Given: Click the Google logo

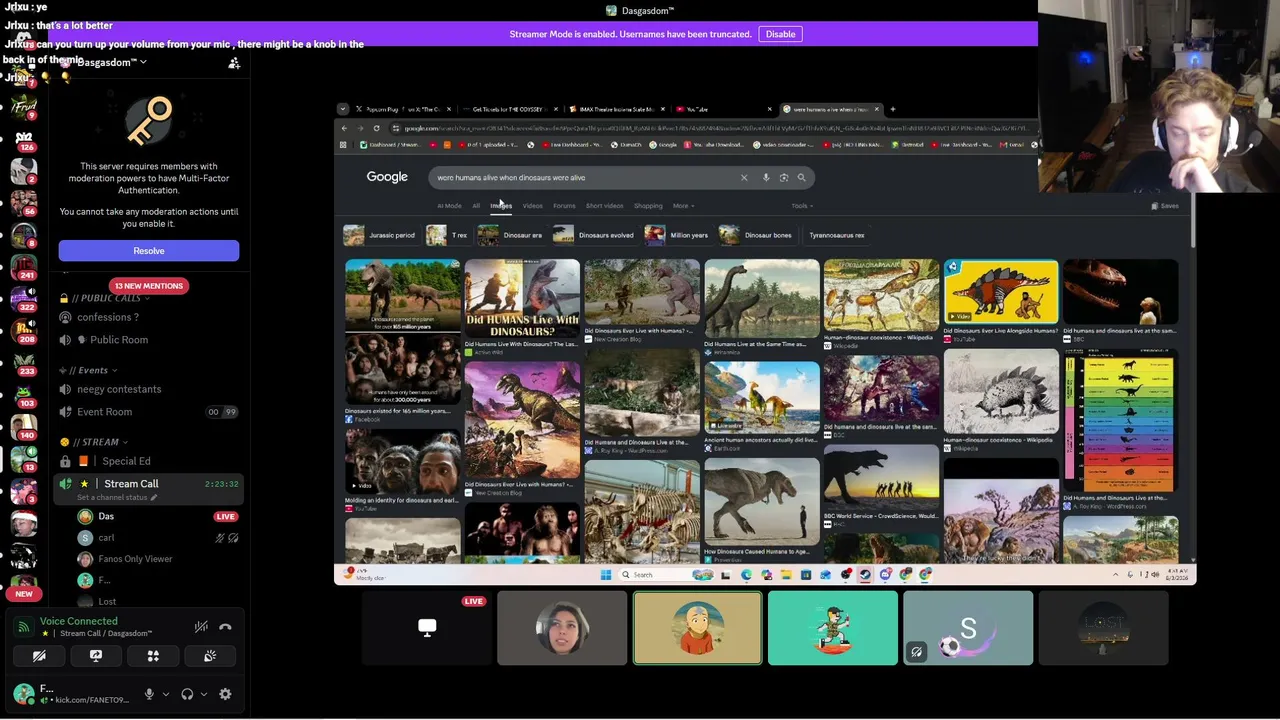Looking at the screenshot, I should 387,177.
